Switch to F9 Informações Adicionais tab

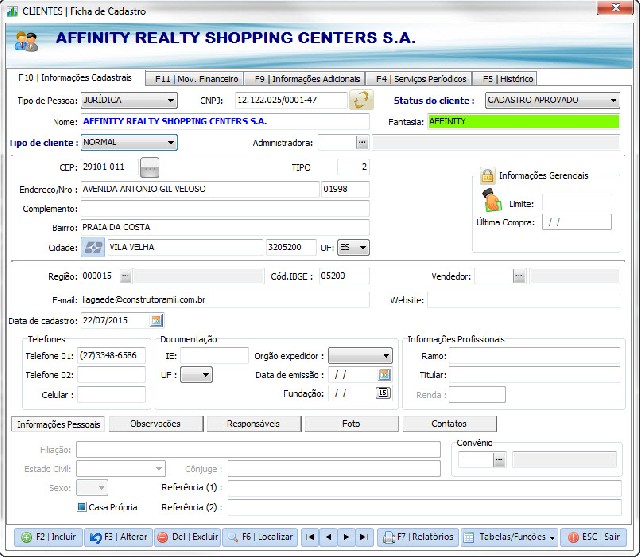(304, 79)
